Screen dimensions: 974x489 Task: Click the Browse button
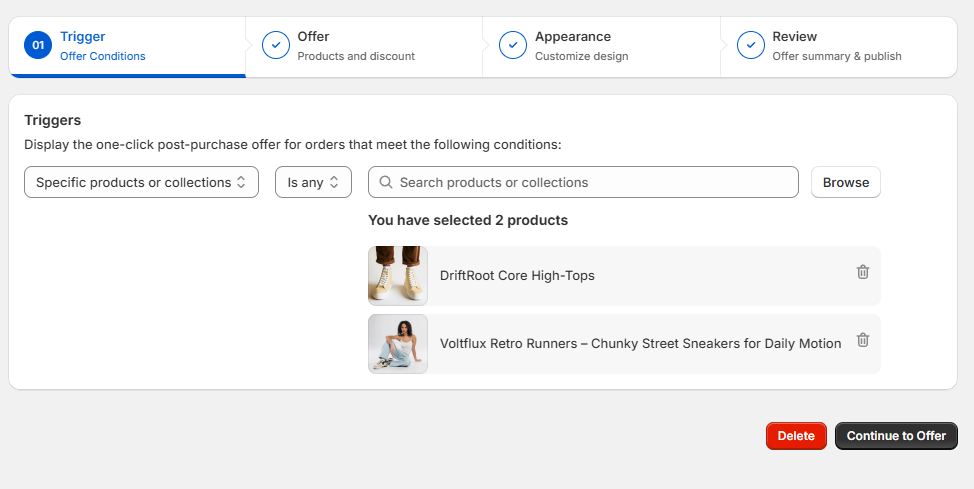[x=846, y=182]
